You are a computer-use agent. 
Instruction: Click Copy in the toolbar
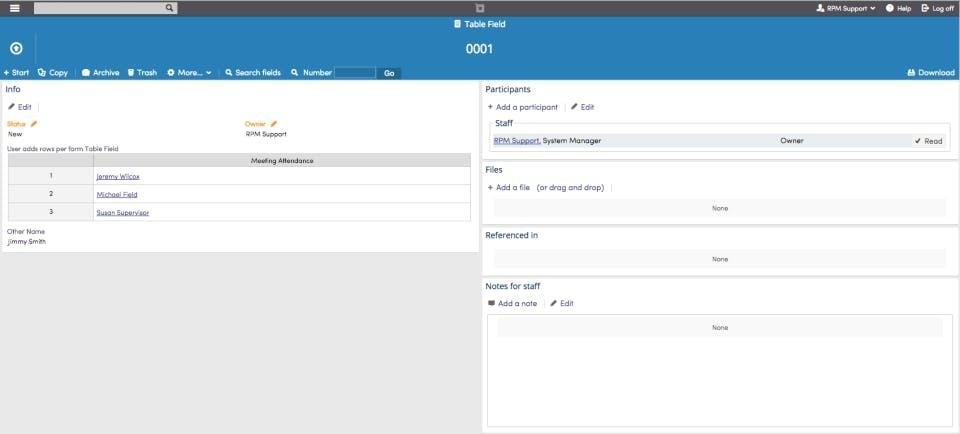(53, 72)
